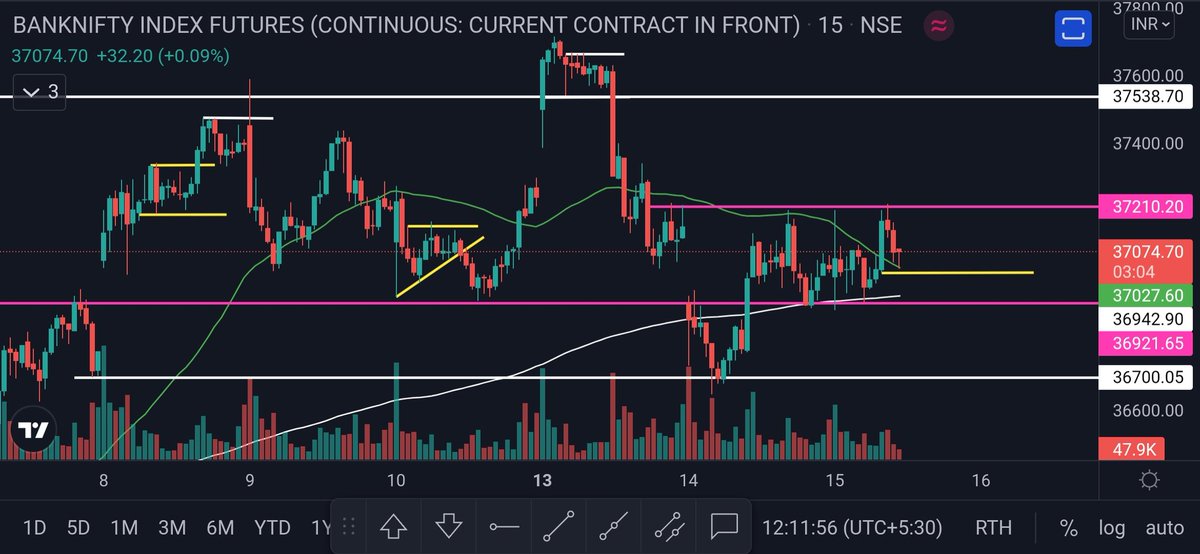Click the 12:11:56 timezone clock
The height and width of the screenshot is (554, 1200).
(848, 527)
